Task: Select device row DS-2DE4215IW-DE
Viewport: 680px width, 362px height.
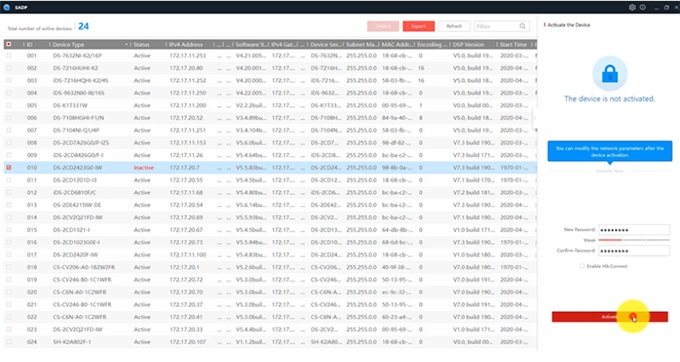Action: coord(270,205)
